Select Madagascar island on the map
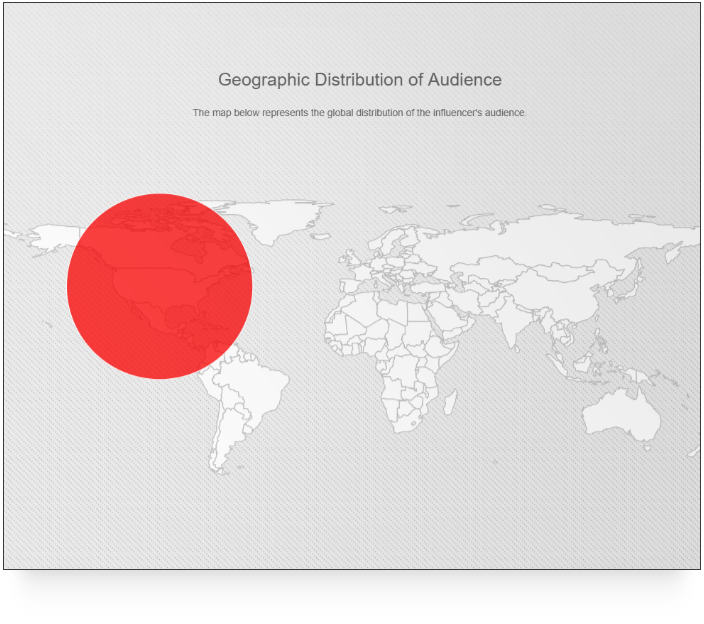 [x=451, y=402]
